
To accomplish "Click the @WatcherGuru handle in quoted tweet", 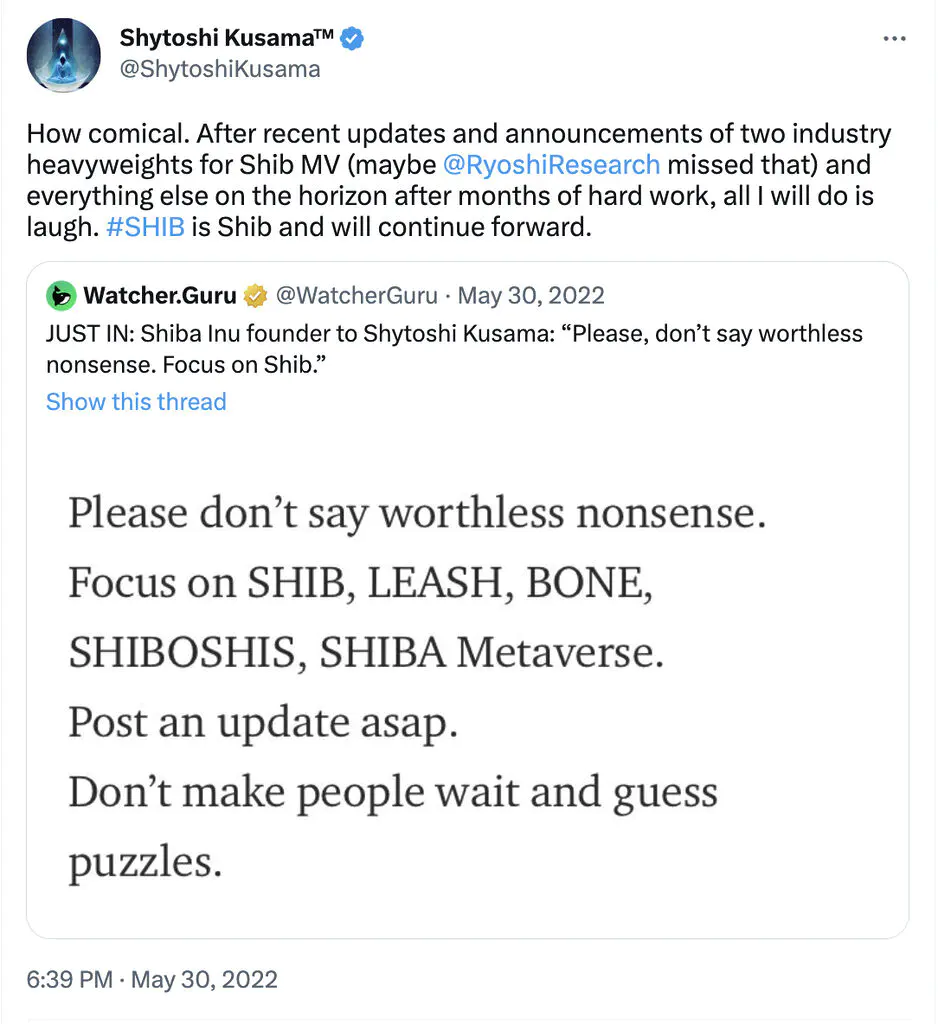I will (357, 296).
